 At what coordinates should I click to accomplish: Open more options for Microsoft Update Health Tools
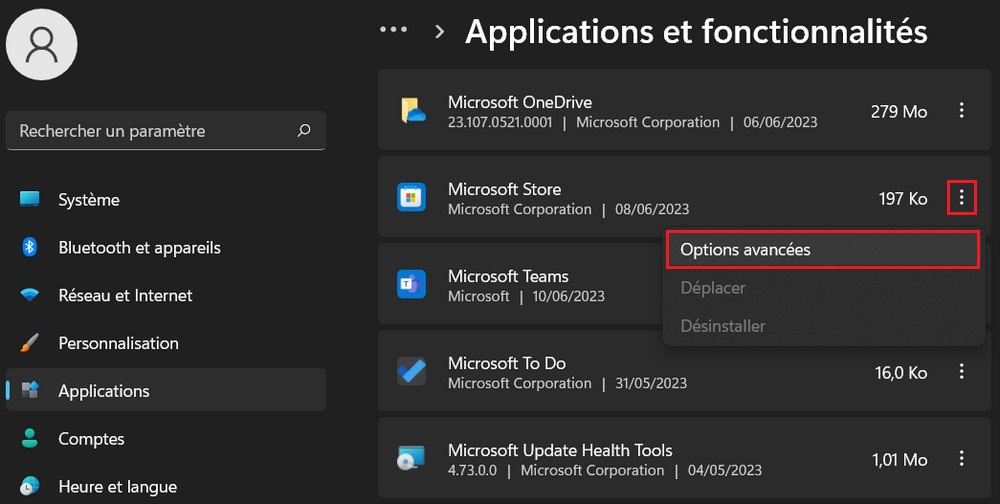tap(961, 459)
